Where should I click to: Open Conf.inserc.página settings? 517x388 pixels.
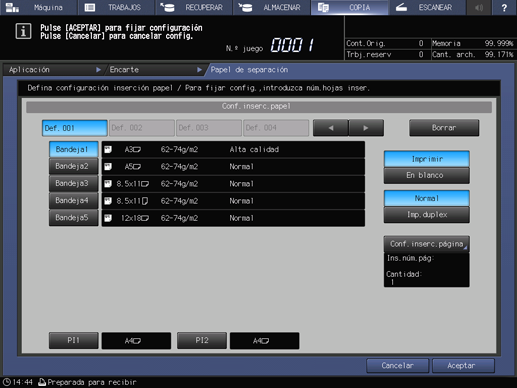427,244
